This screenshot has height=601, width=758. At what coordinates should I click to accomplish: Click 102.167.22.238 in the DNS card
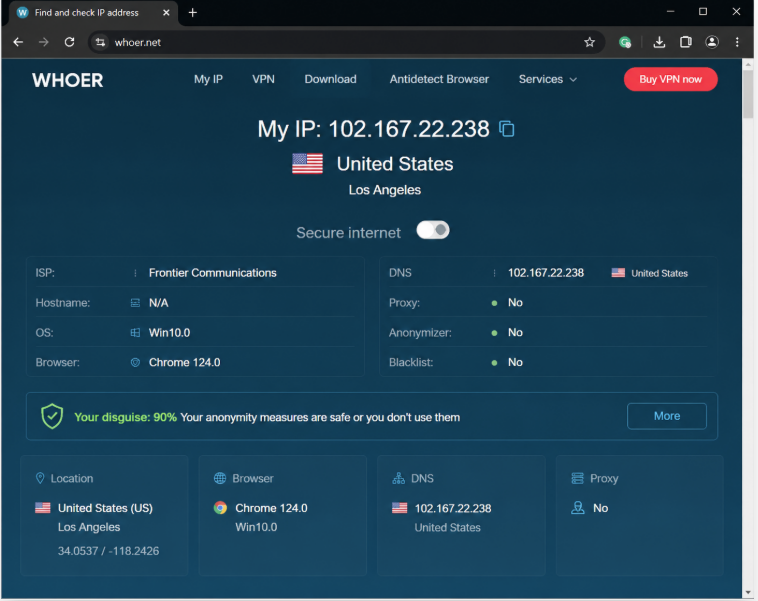[453, 508]
